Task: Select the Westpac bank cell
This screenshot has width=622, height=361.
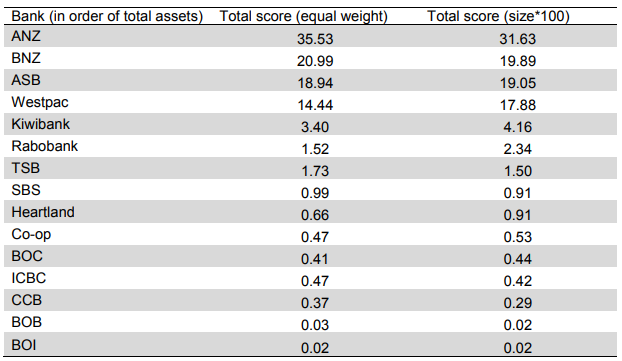Action: [x=40, y=102]
